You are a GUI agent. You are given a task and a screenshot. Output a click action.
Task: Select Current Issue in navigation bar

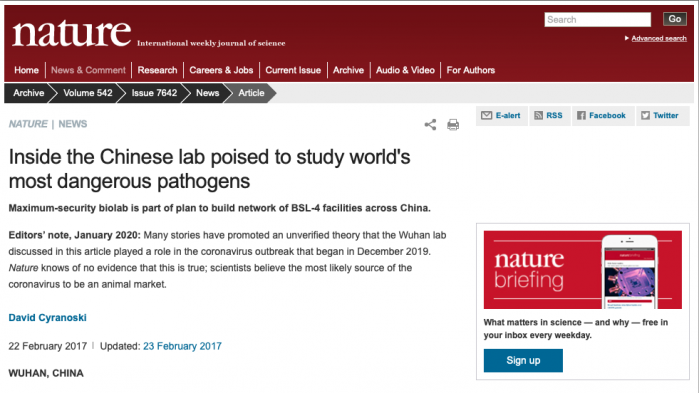(x=293, y=70)
